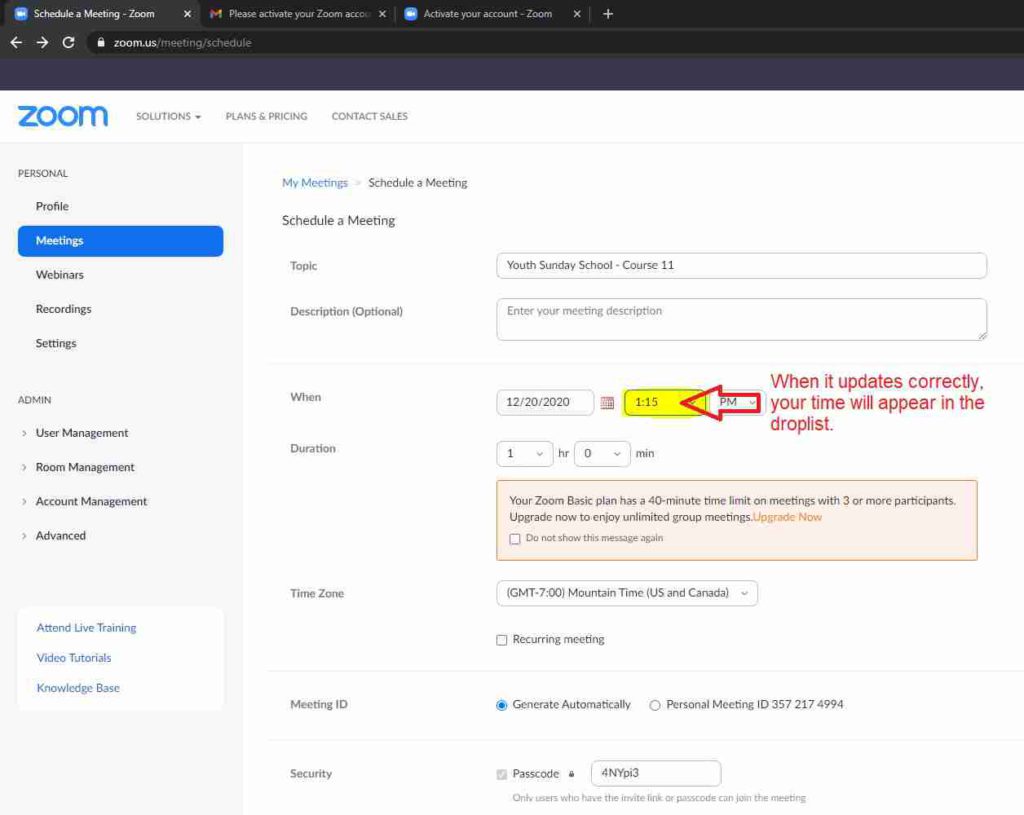The image size is (1024, 815).
Task: Click the browser reload icon
Action: pos(68,43)
